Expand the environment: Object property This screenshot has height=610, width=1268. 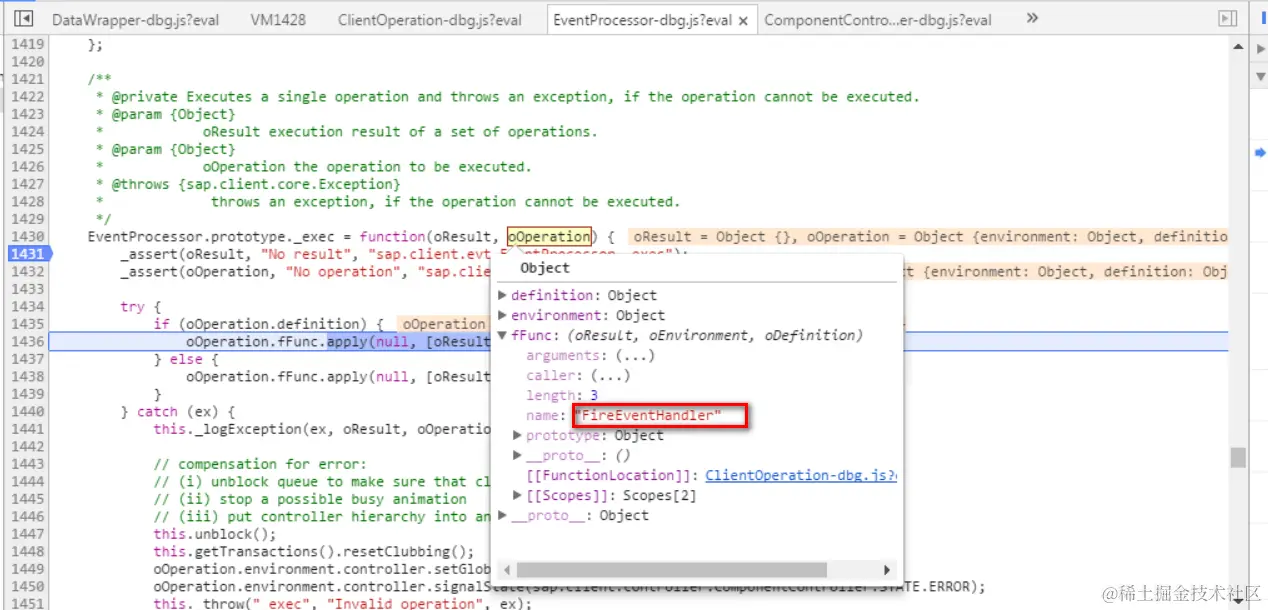tap(503, 315)
